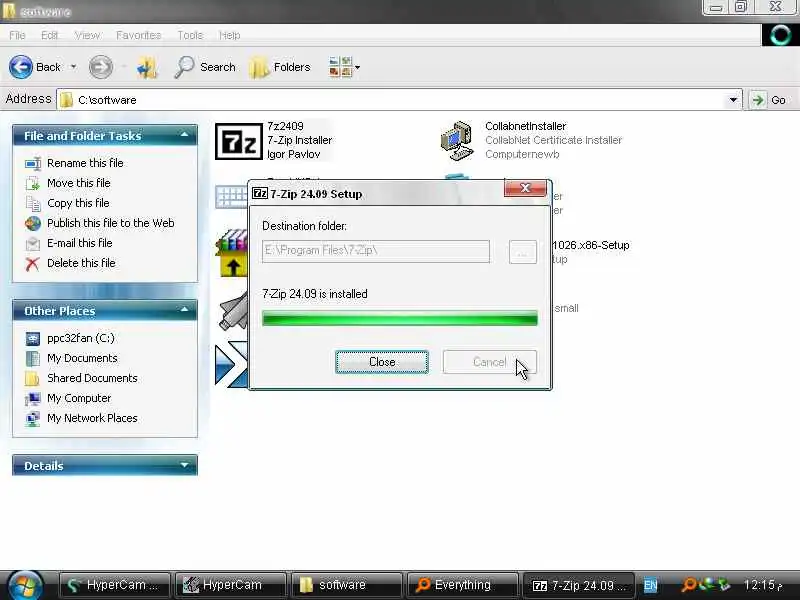Switch to second HyperCam taskbar window
This screenshot has height=600, width=800.
pos(230,585)
